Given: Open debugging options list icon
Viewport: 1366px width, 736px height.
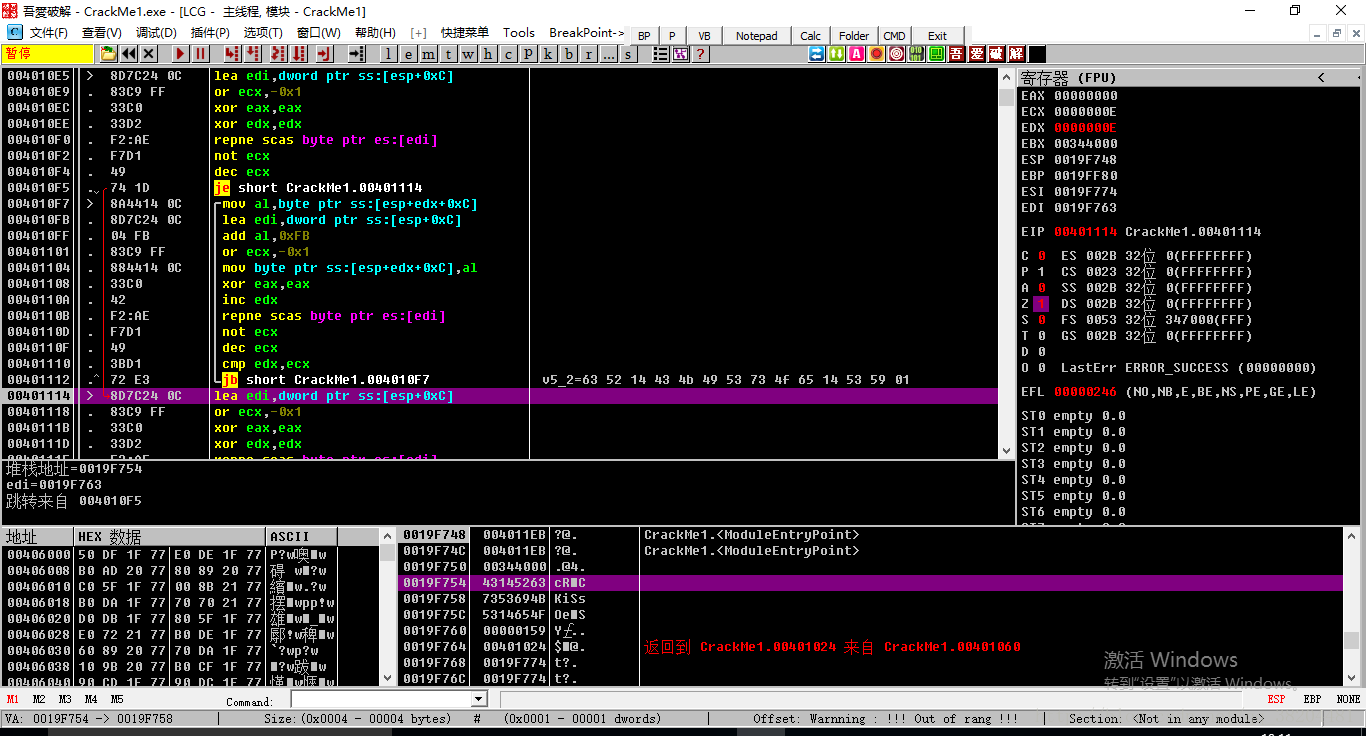Looking at the screenshot, I should tap(661, 54).
